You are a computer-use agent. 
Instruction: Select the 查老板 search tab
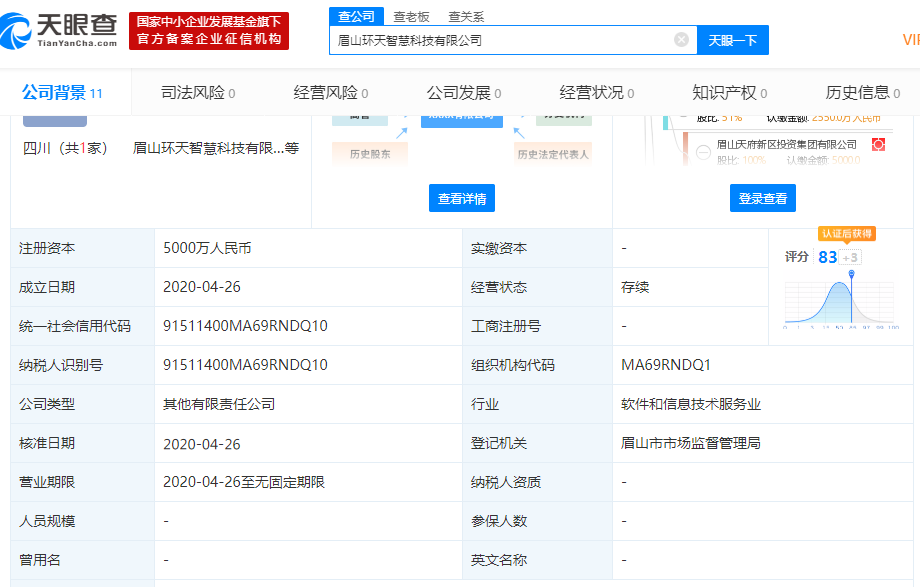[x=411, y=17]
